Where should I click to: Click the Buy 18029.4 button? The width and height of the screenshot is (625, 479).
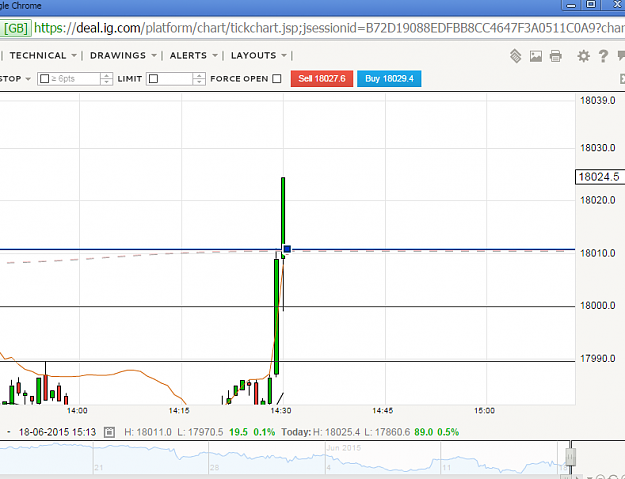point(389,79)
